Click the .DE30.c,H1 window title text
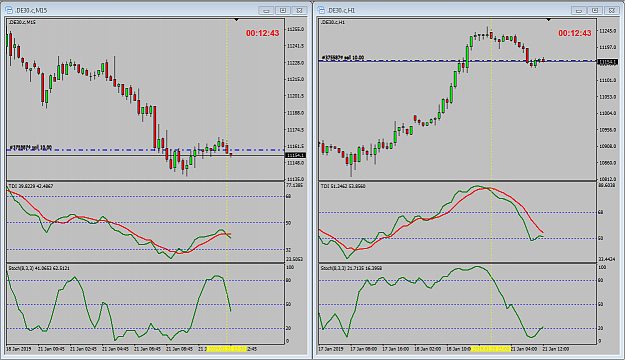Image resolution: width=625 pixels, height=360 pixels. (341, 10)
